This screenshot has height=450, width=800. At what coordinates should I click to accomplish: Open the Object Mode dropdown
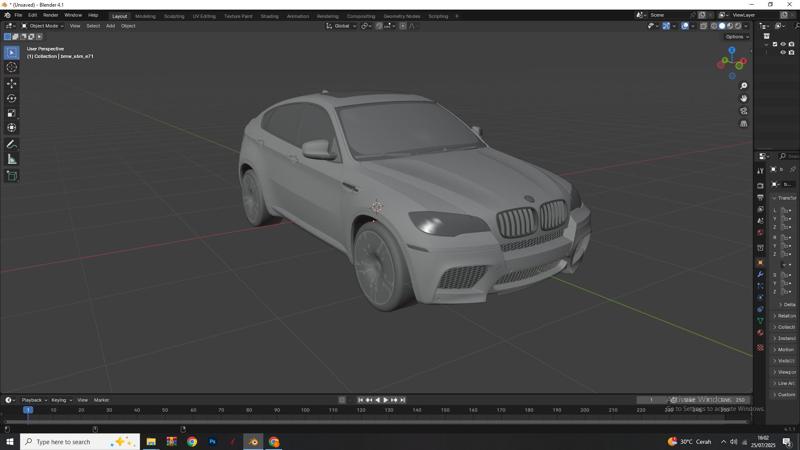[42, 26]
